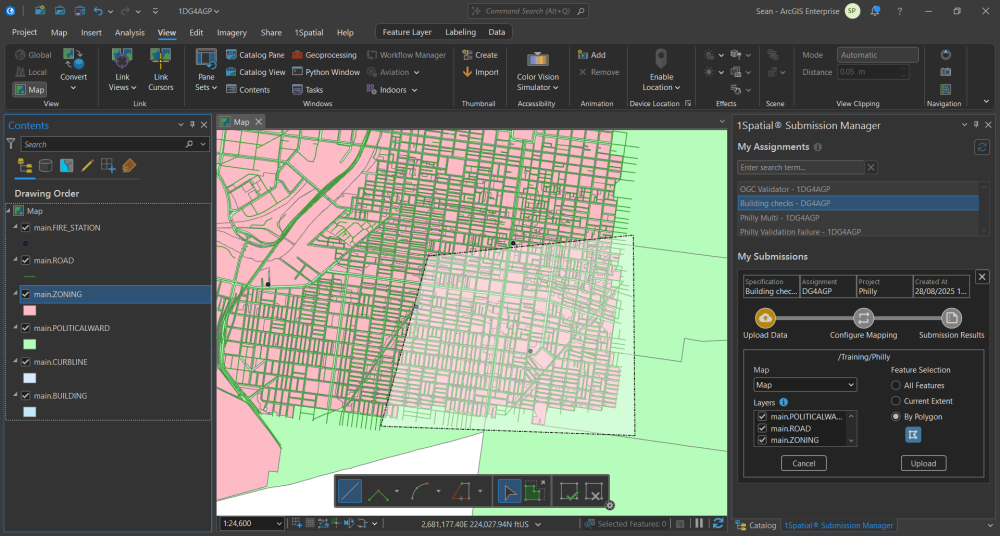This screenshot has width=1000, height=536.
Task: Click the Submission Results step icon
Action: pos(951,318)
